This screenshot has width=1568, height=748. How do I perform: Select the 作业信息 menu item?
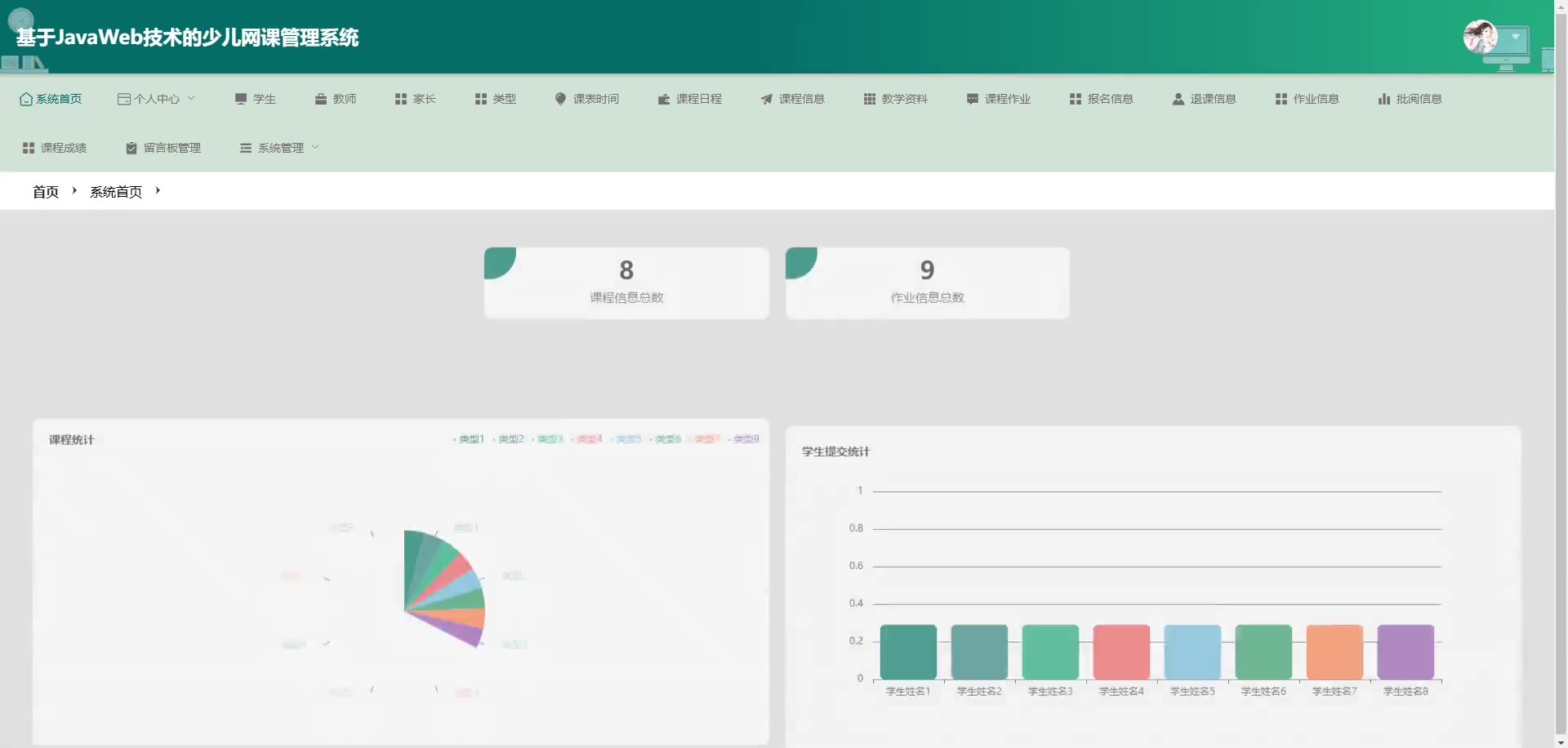click(1307, 99)
